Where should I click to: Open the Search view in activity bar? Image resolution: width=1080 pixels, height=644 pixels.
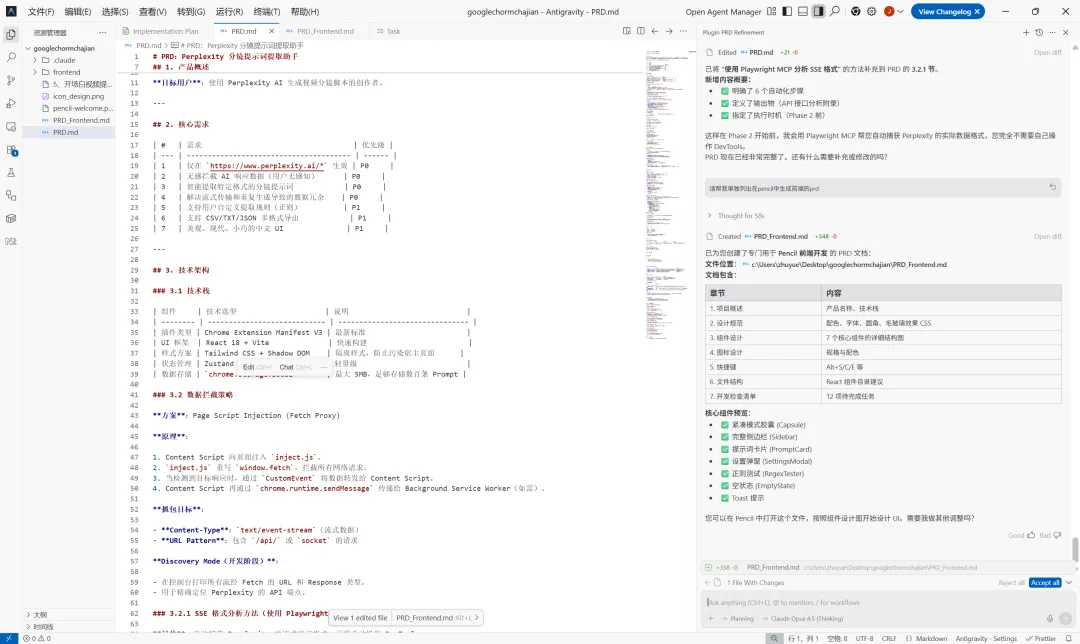[11, 57]
